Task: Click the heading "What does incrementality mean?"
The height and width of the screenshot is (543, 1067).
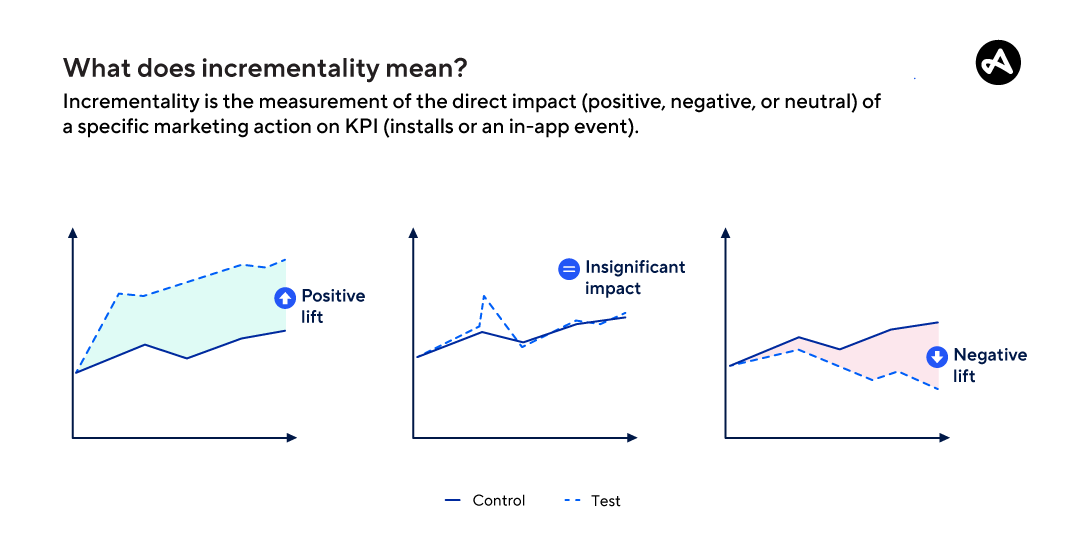Action: click(x=266, y=68)
